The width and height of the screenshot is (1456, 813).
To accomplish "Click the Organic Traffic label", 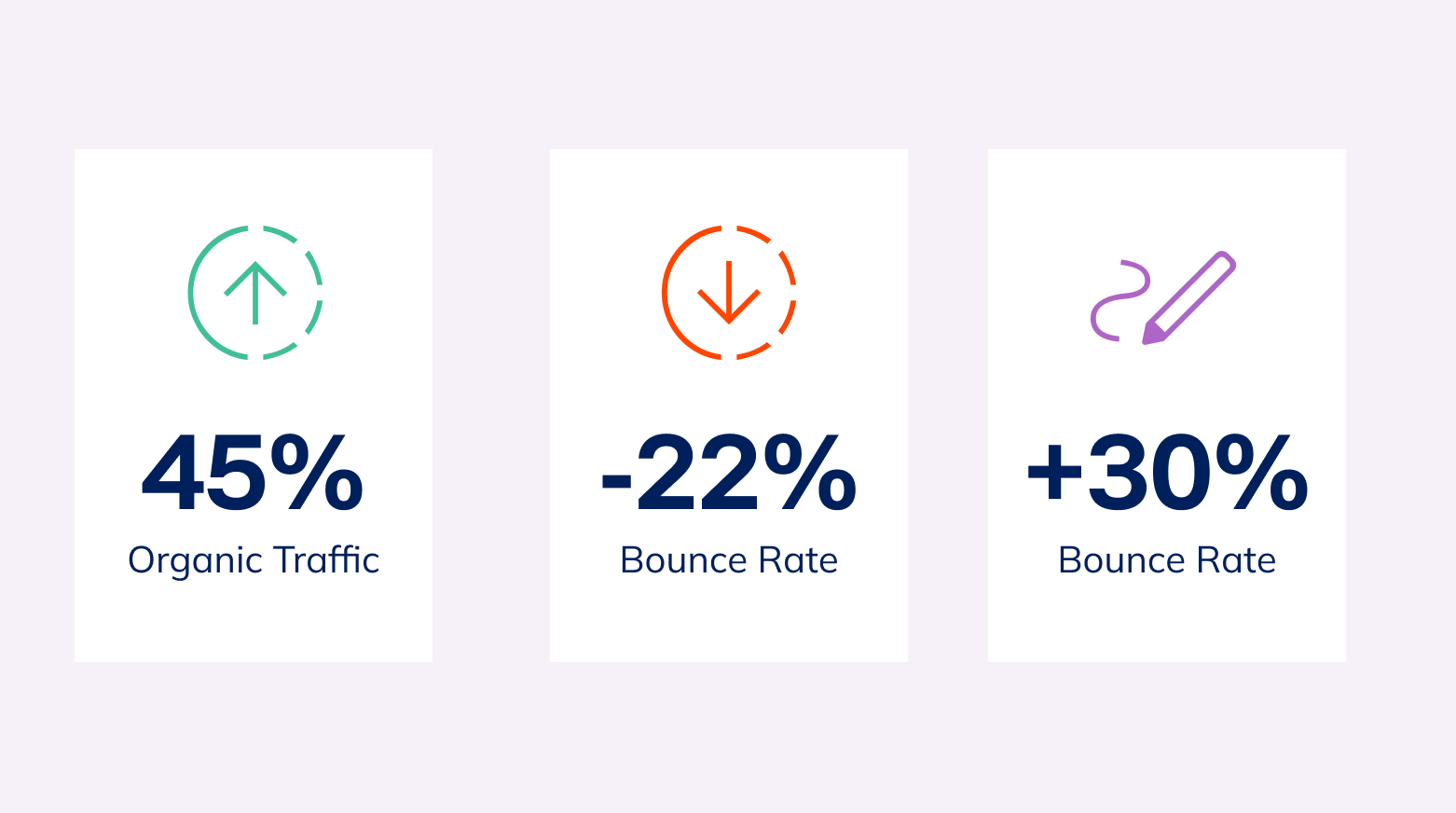I will coord(254,560).
